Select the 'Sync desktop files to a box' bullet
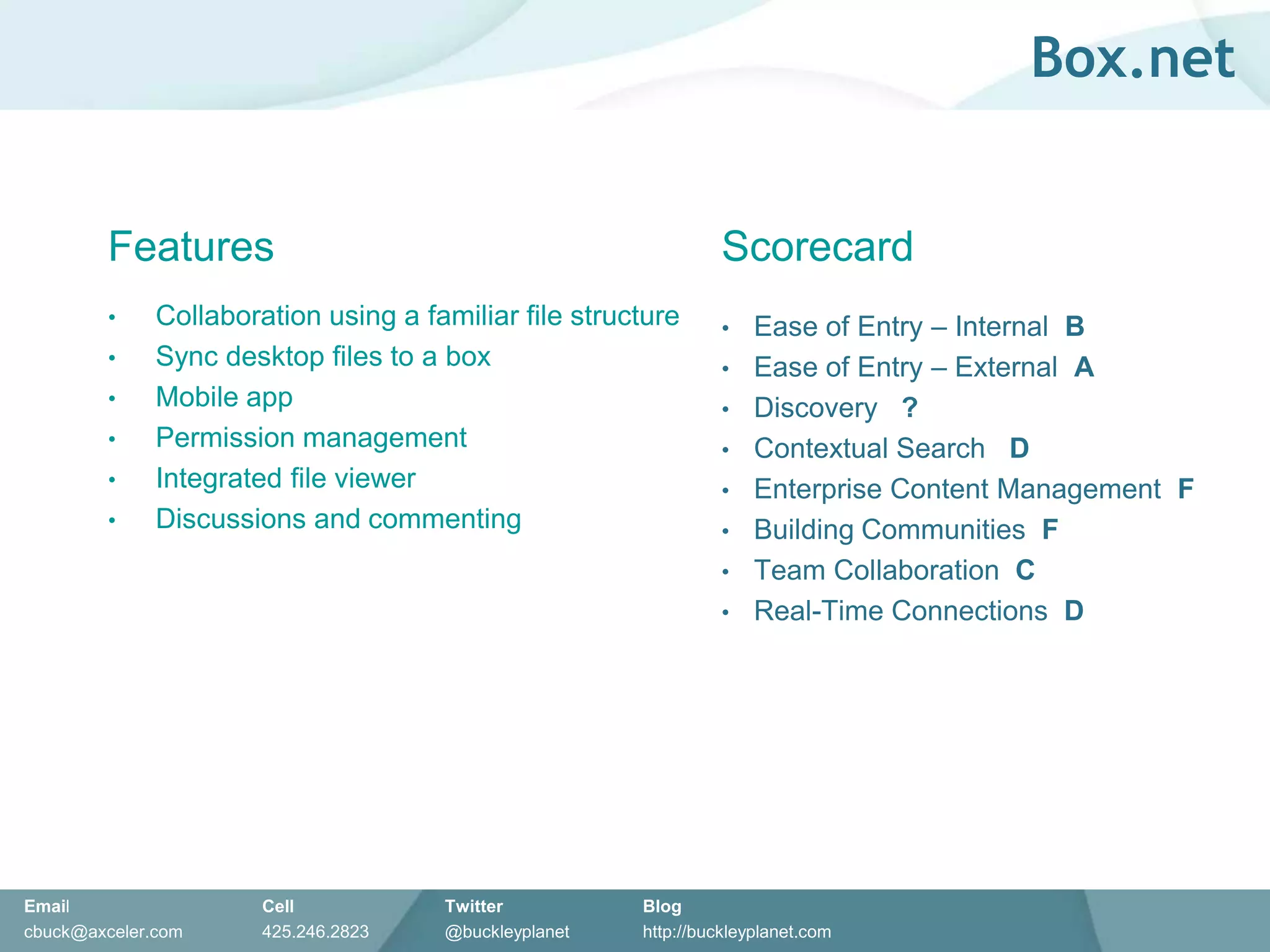This screenshot has height=952, width=1270. pos(322,356)
